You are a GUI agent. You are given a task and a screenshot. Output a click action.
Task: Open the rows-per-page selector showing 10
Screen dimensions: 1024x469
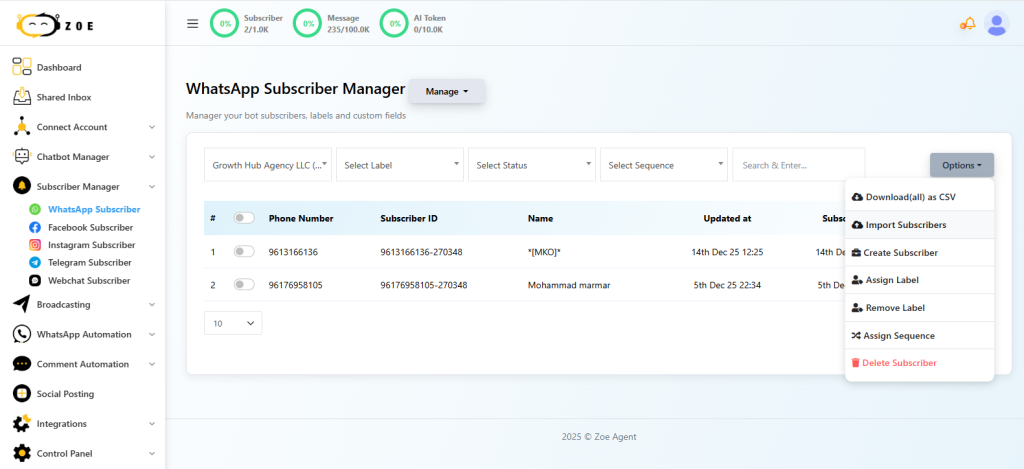point(233,323)
